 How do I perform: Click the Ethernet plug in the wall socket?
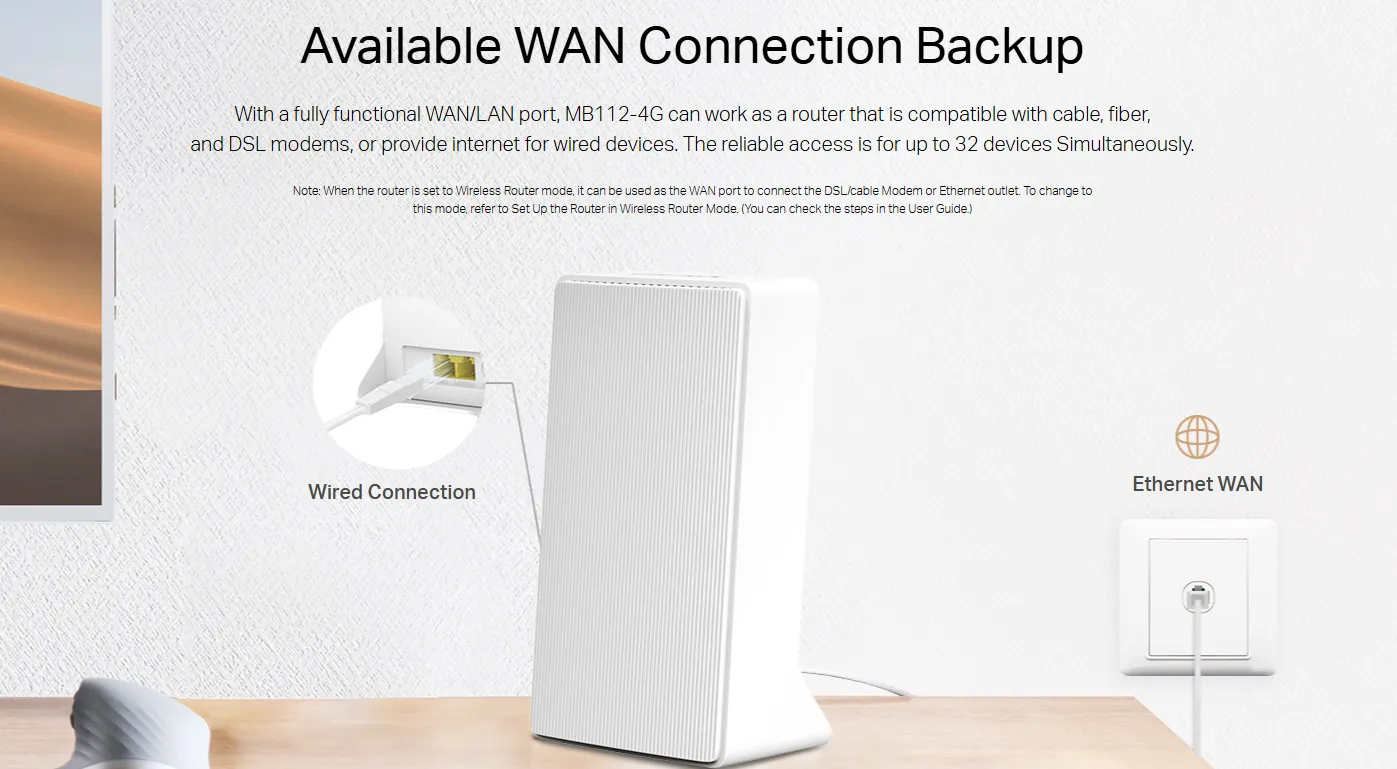tap(1198, 598)
